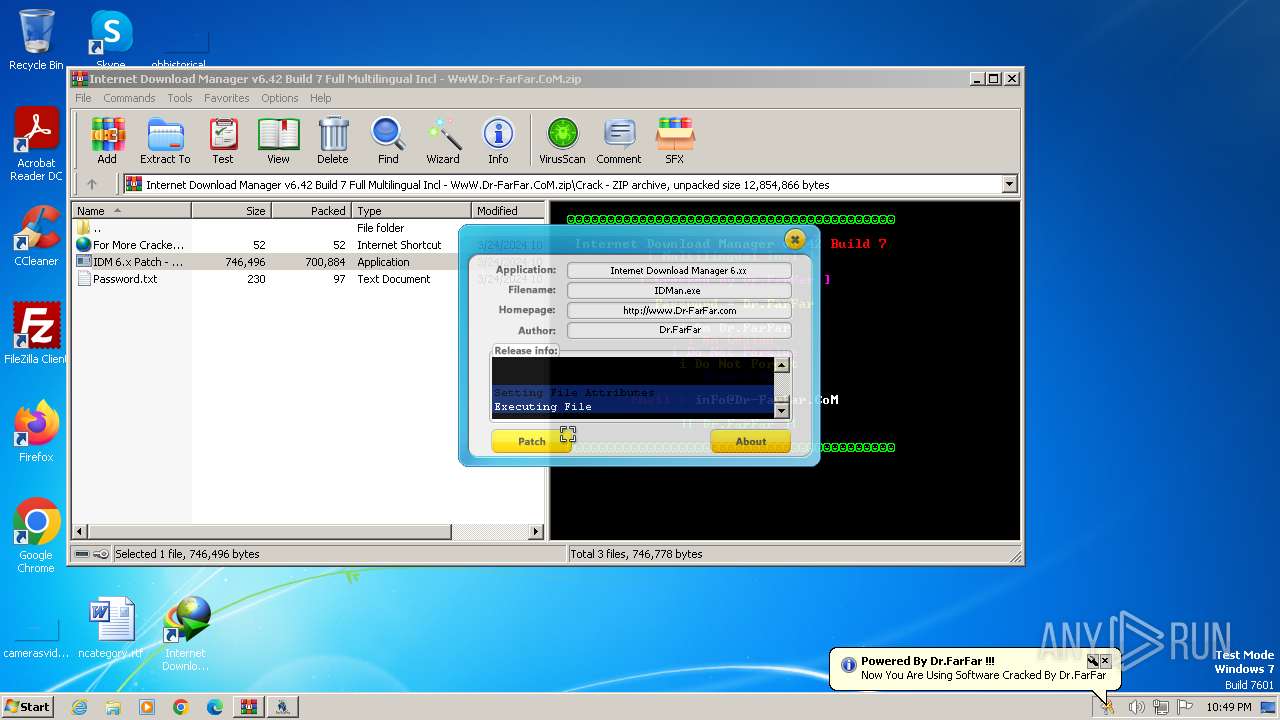Open Chrome from the taskbar
The width and height of the screenshot is (1280, 720).
(181, 707)
